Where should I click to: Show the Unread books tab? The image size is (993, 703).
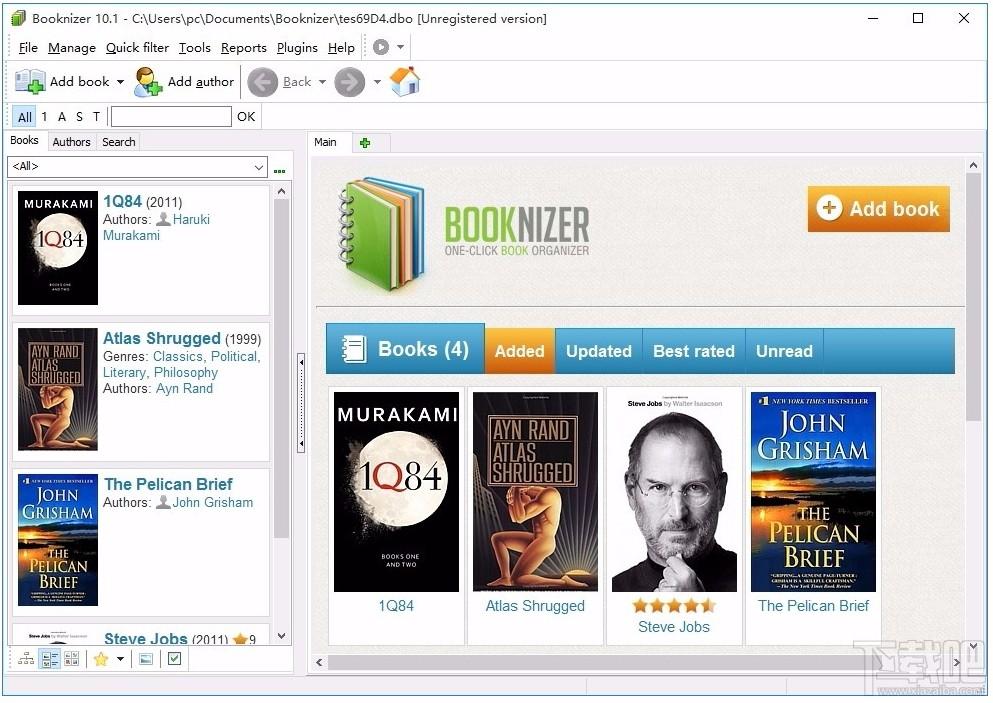click(x=784, y=351)
